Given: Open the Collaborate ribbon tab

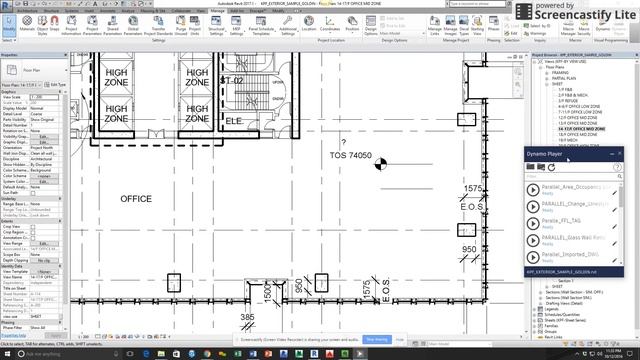Looking at the screenshot, I should 181,11.
